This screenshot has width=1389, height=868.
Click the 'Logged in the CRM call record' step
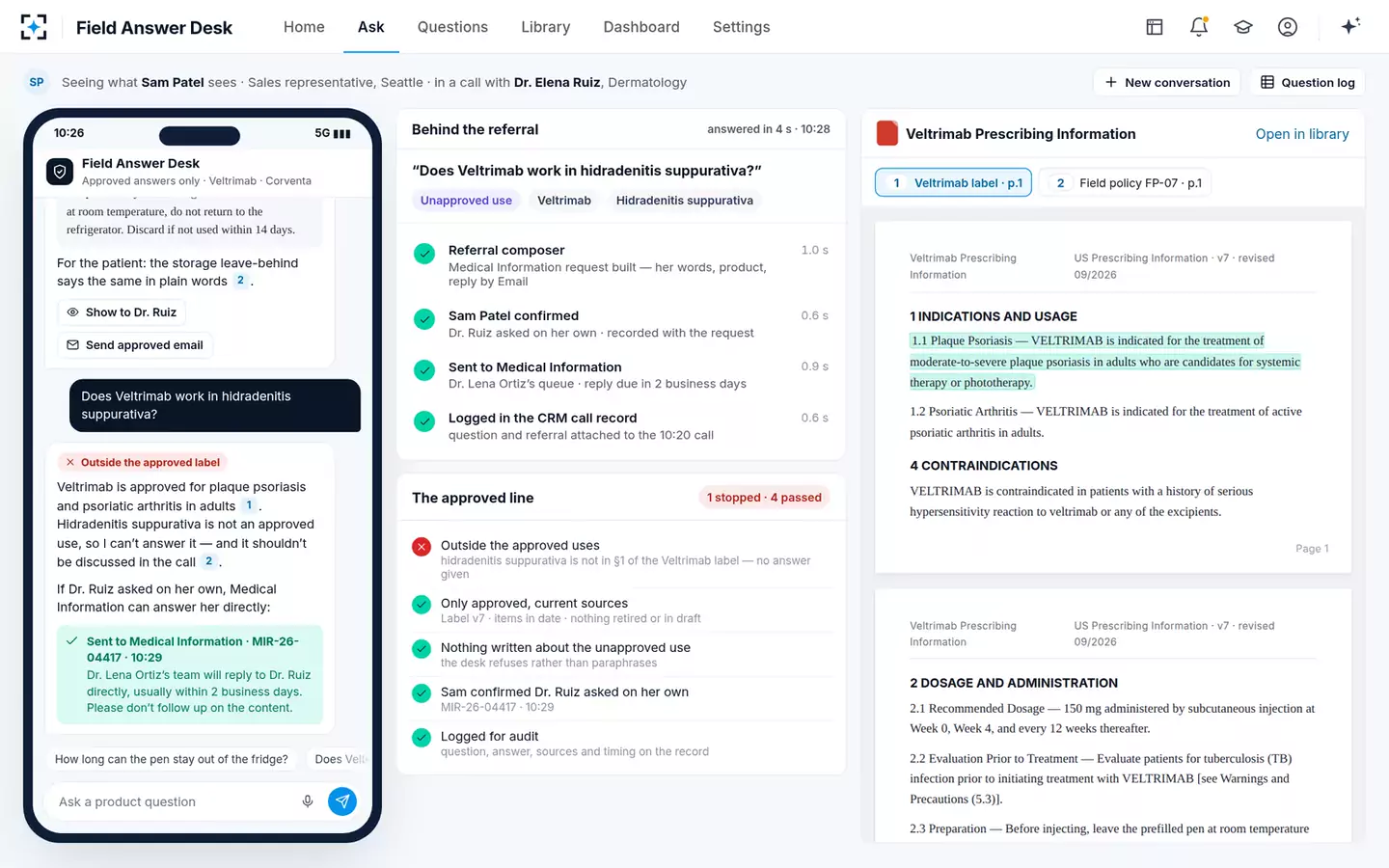(x=621, y=426)
